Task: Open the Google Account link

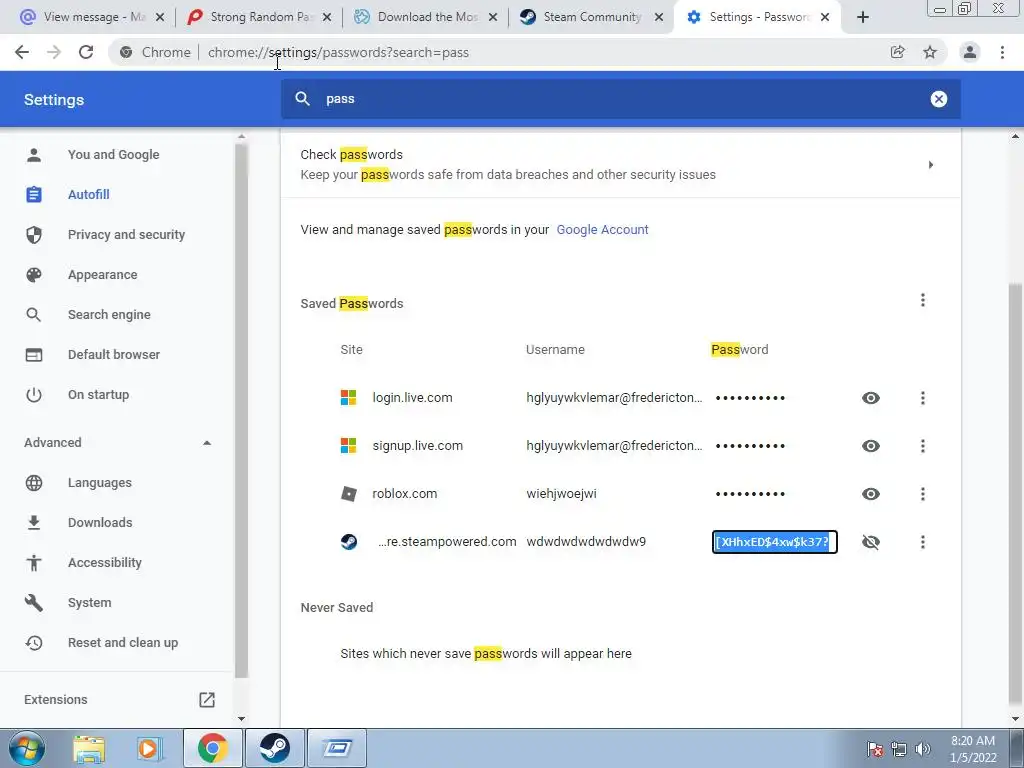Action: click(x=602, y=230)
